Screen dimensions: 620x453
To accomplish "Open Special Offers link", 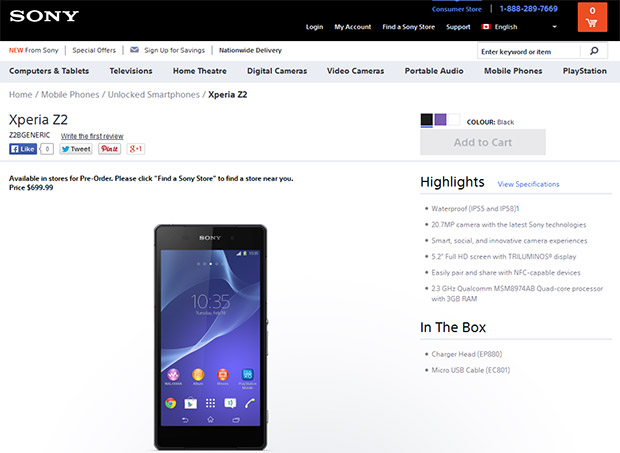I will coord(94,50).
